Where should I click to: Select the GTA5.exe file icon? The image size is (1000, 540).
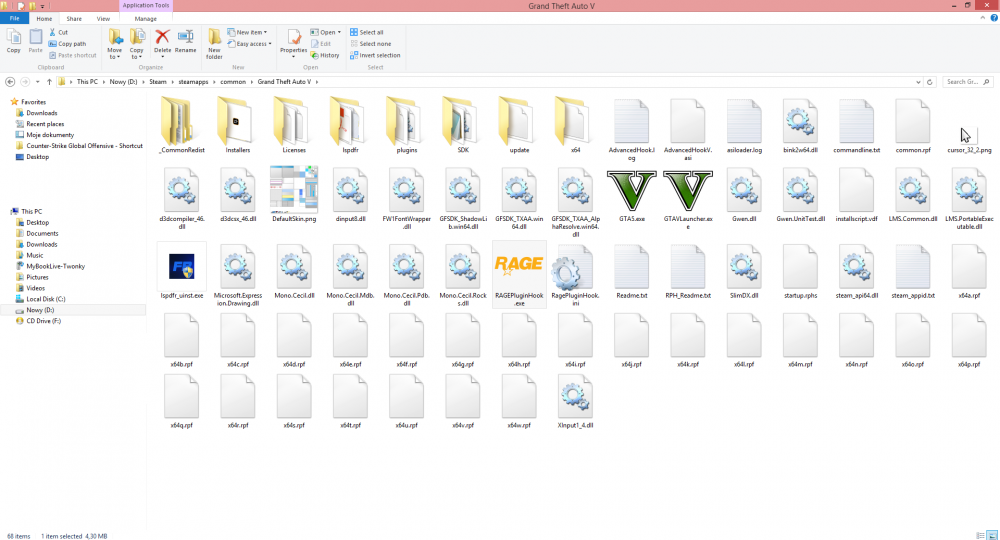pyautogui.click(x=631, y=190)
